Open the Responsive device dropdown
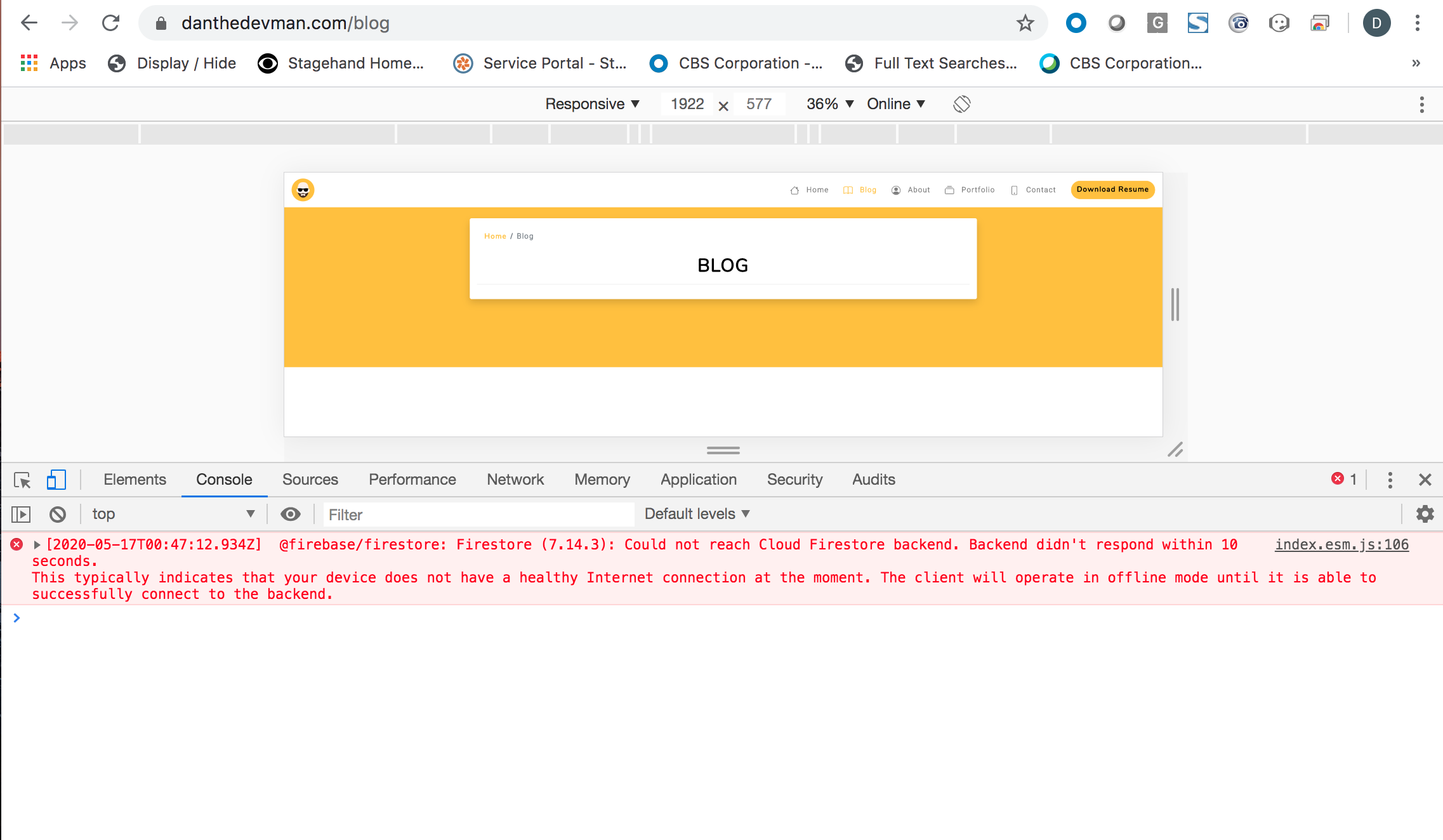The height and width of the screenshot is (840, 1443). point(592,104)
